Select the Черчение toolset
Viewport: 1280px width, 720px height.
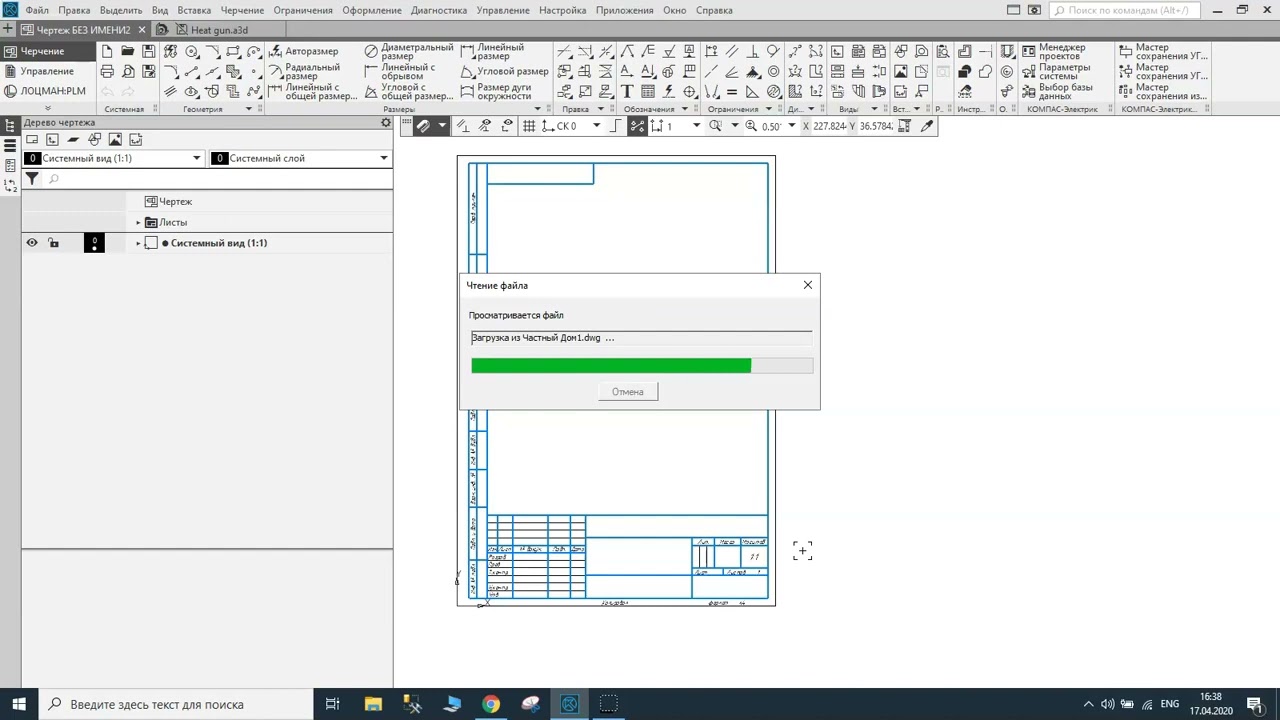pyautogui.click(x=47, y=51)
